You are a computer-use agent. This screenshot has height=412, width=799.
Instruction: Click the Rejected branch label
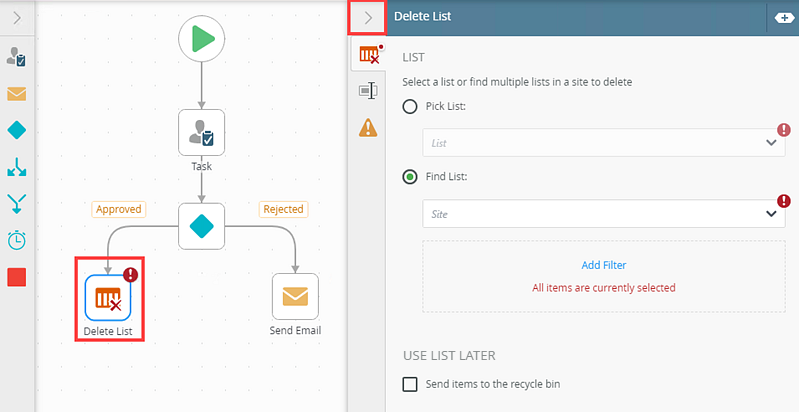pyautogui.click(x=283, y=209)
